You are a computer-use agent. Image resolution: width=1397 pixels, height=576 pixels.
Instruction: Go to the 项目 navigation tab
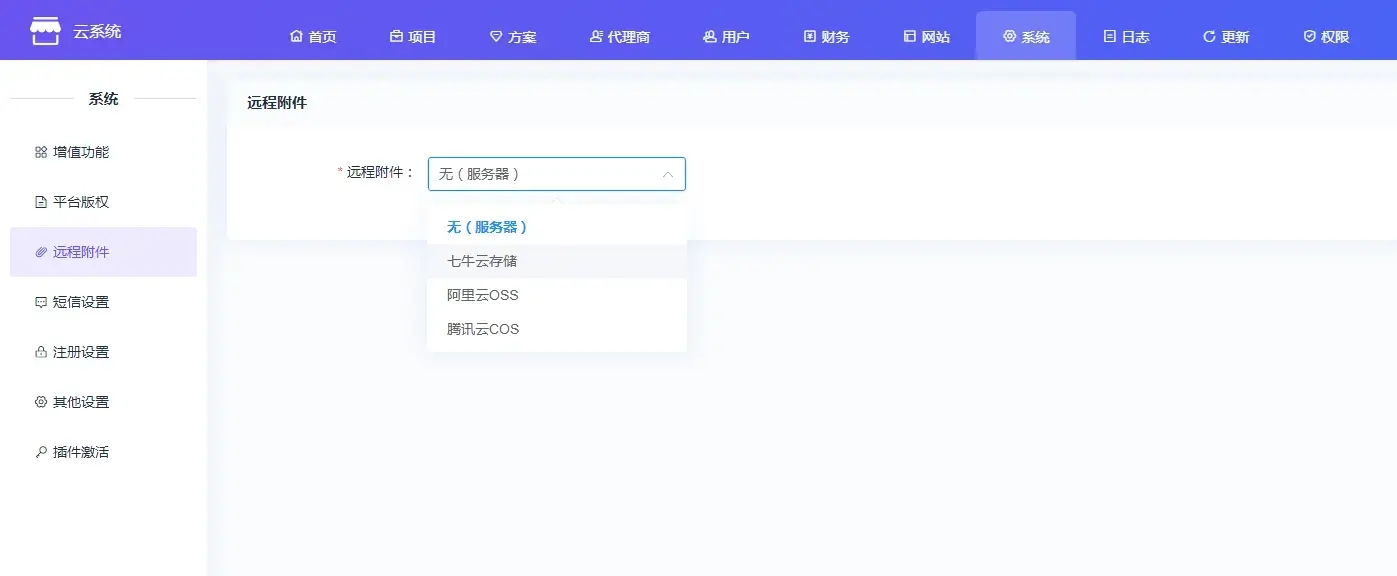(413, 37)
